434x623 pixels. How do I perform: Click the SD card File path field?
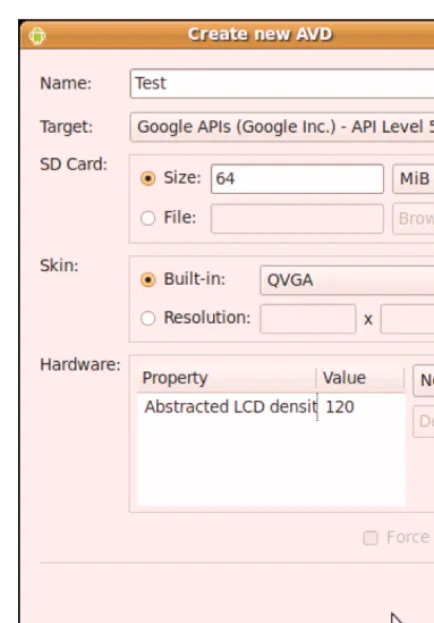pos(297,219)
